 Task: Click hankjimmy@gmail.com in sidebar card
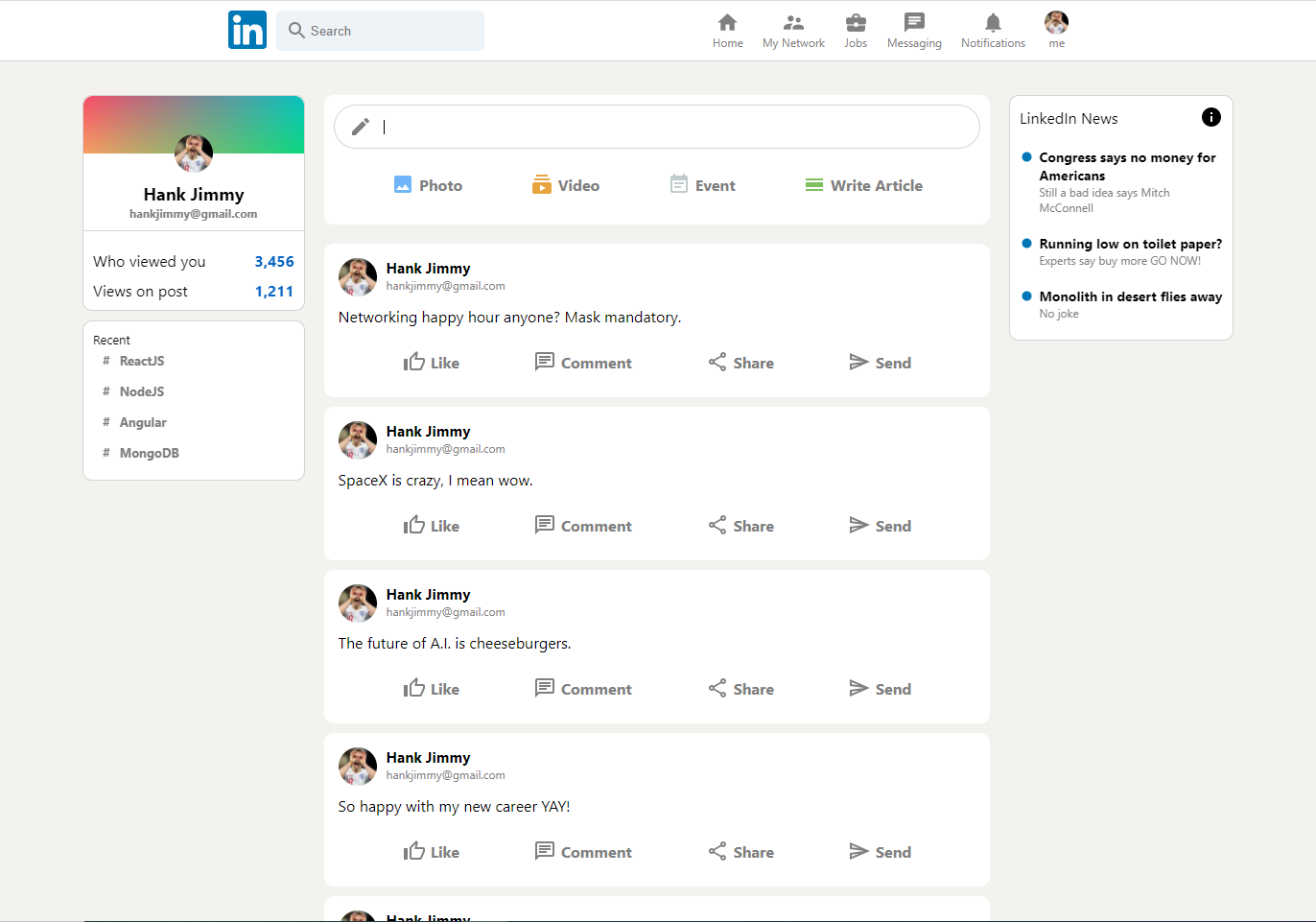pos(194,214)
